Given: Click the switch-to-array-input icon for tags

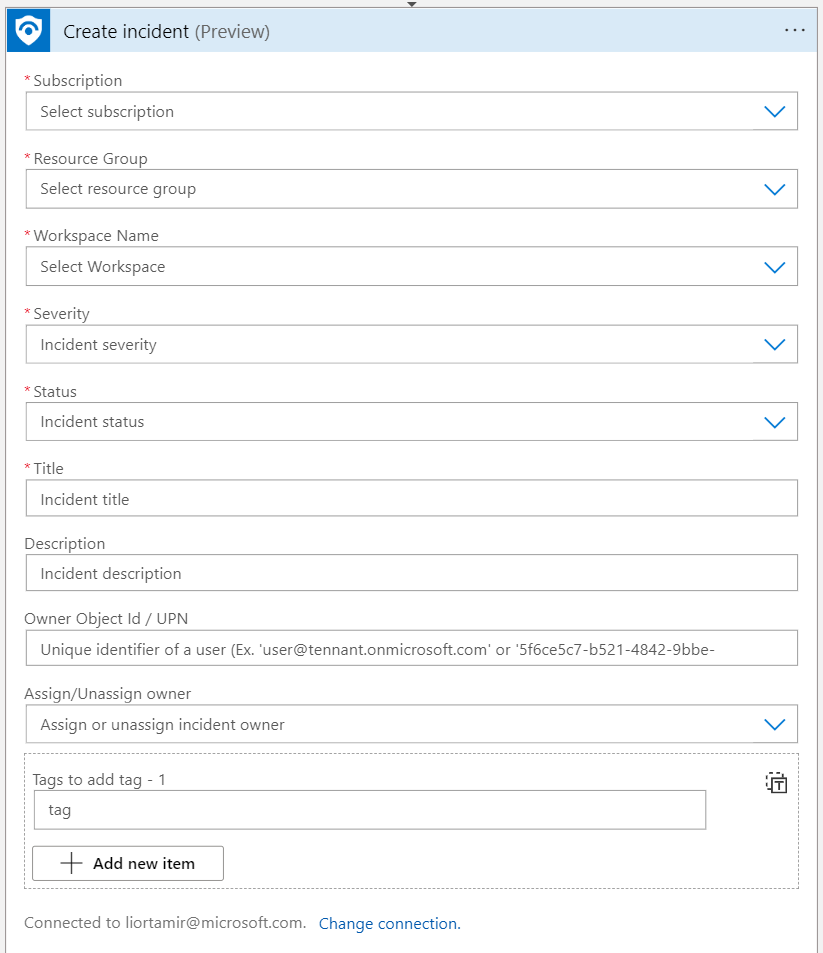Looking at the screenshot, I should tap(776, 783).
